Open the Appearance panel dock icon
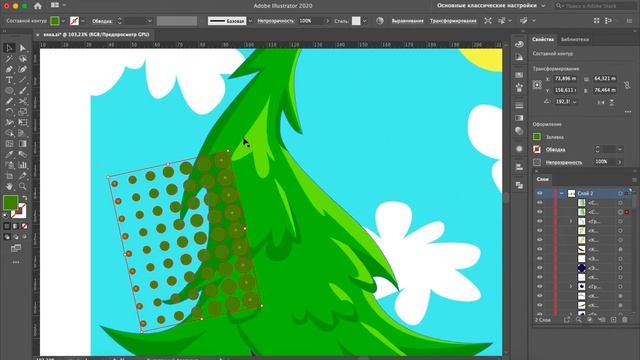Image resolution: width=640 pixels, height=360 pixels. 519,149
